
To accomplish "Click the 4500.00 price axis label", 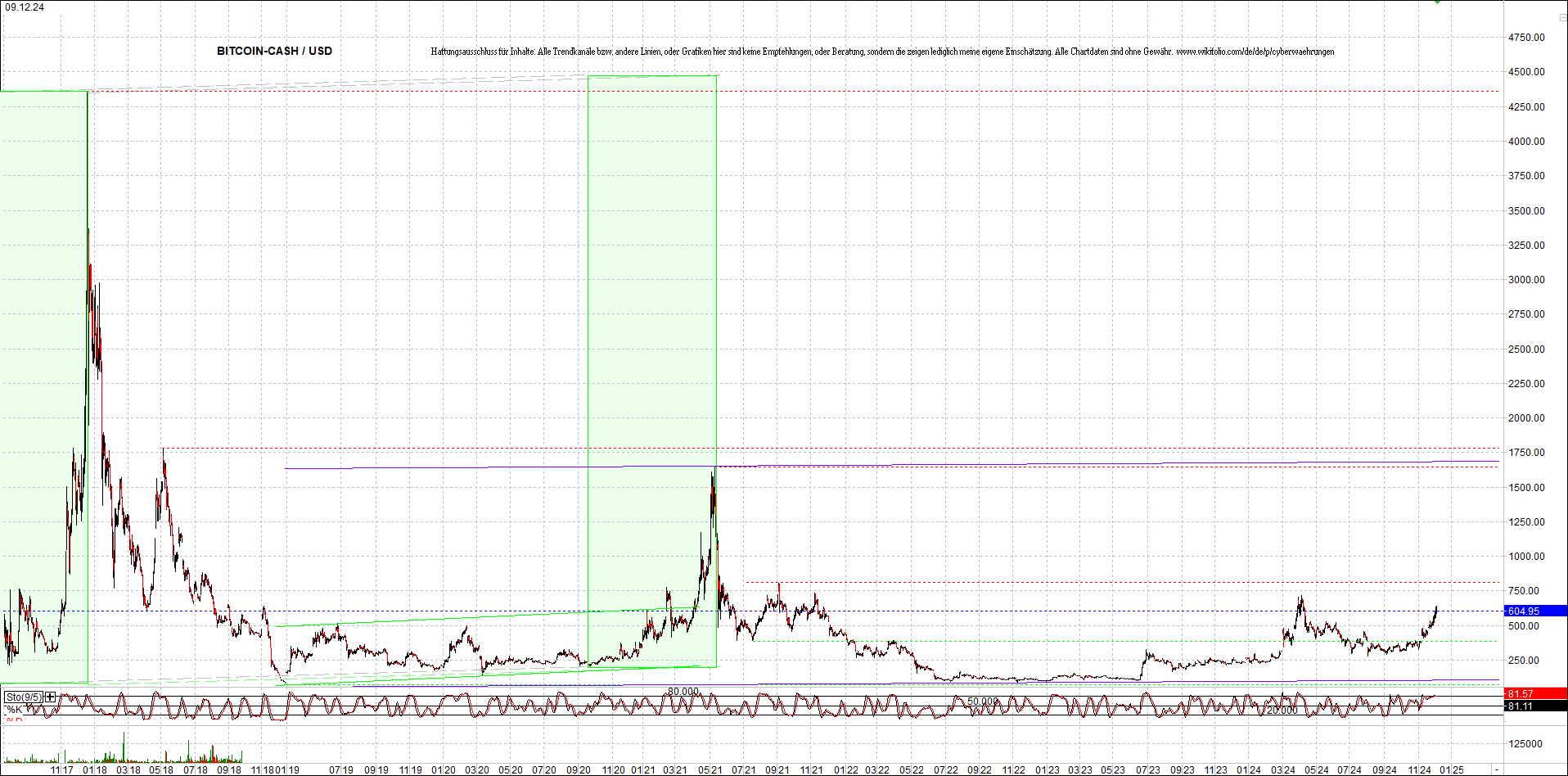I will coord(1526,72).
